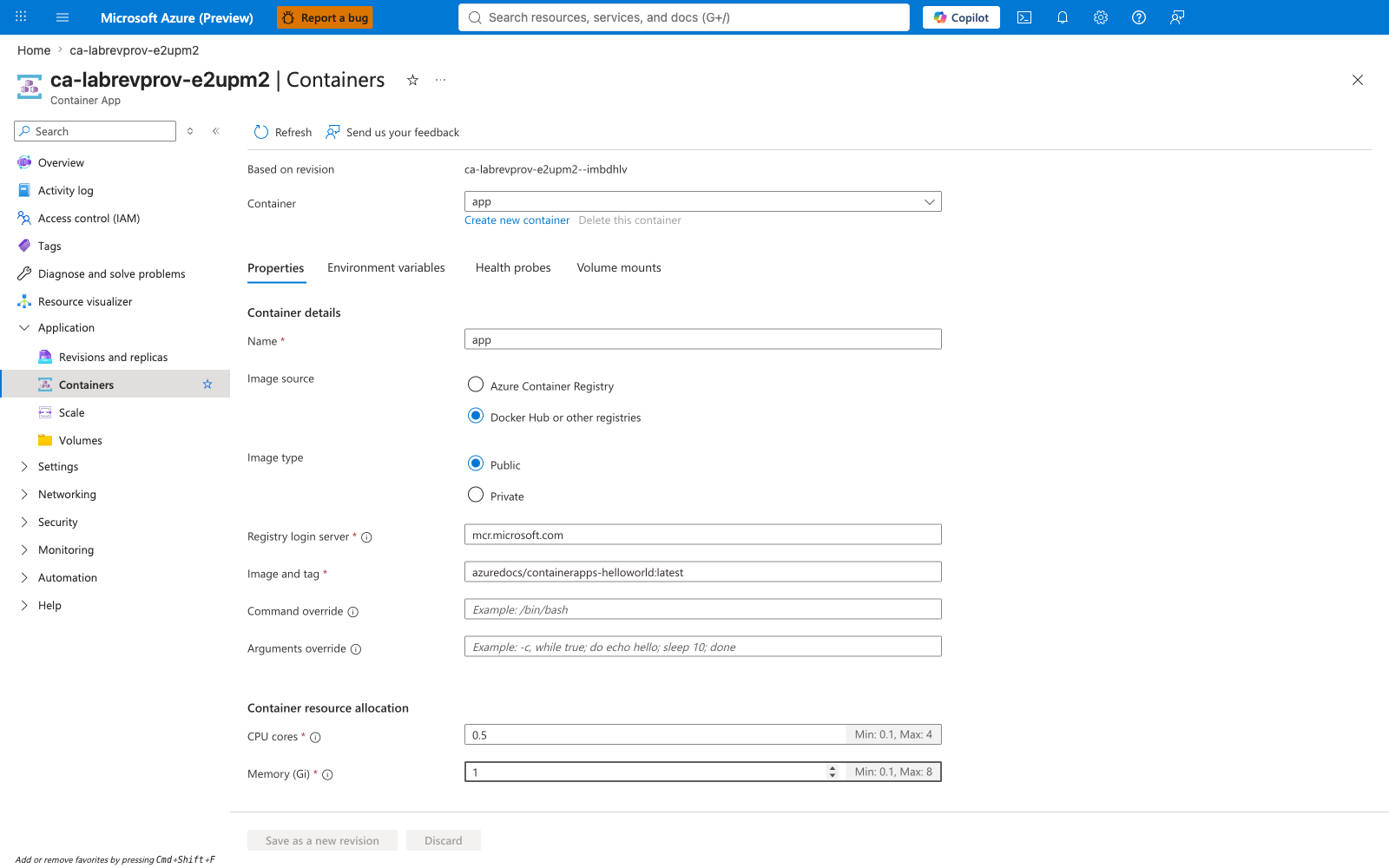The width and height of the screenshot is (1389, 868).
Task: Open the help question mark icon
Action: (x=1139, y=17)
